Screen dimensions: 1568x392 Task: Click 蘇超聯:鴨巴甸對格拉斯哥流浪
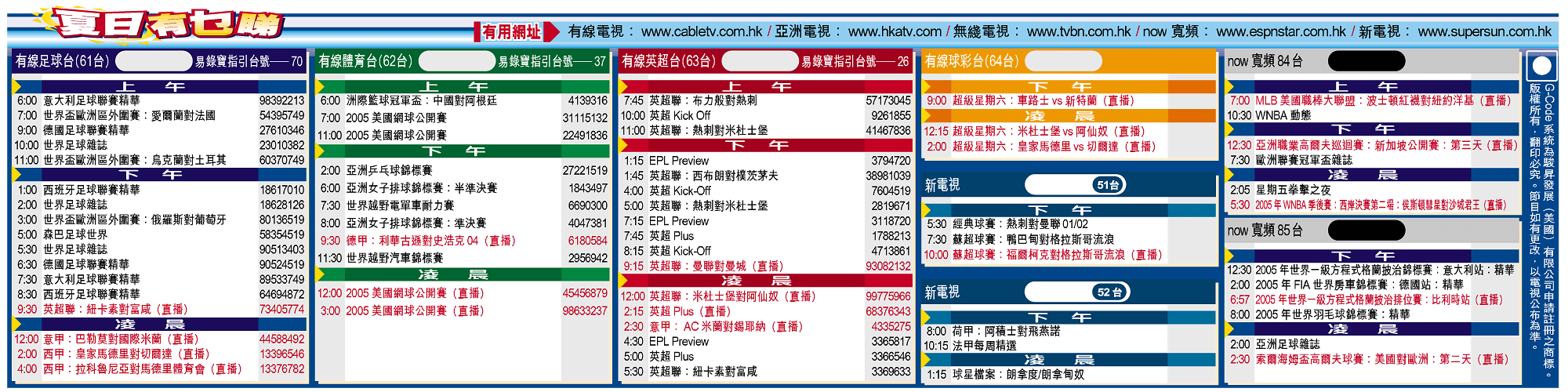[1033, 239]
